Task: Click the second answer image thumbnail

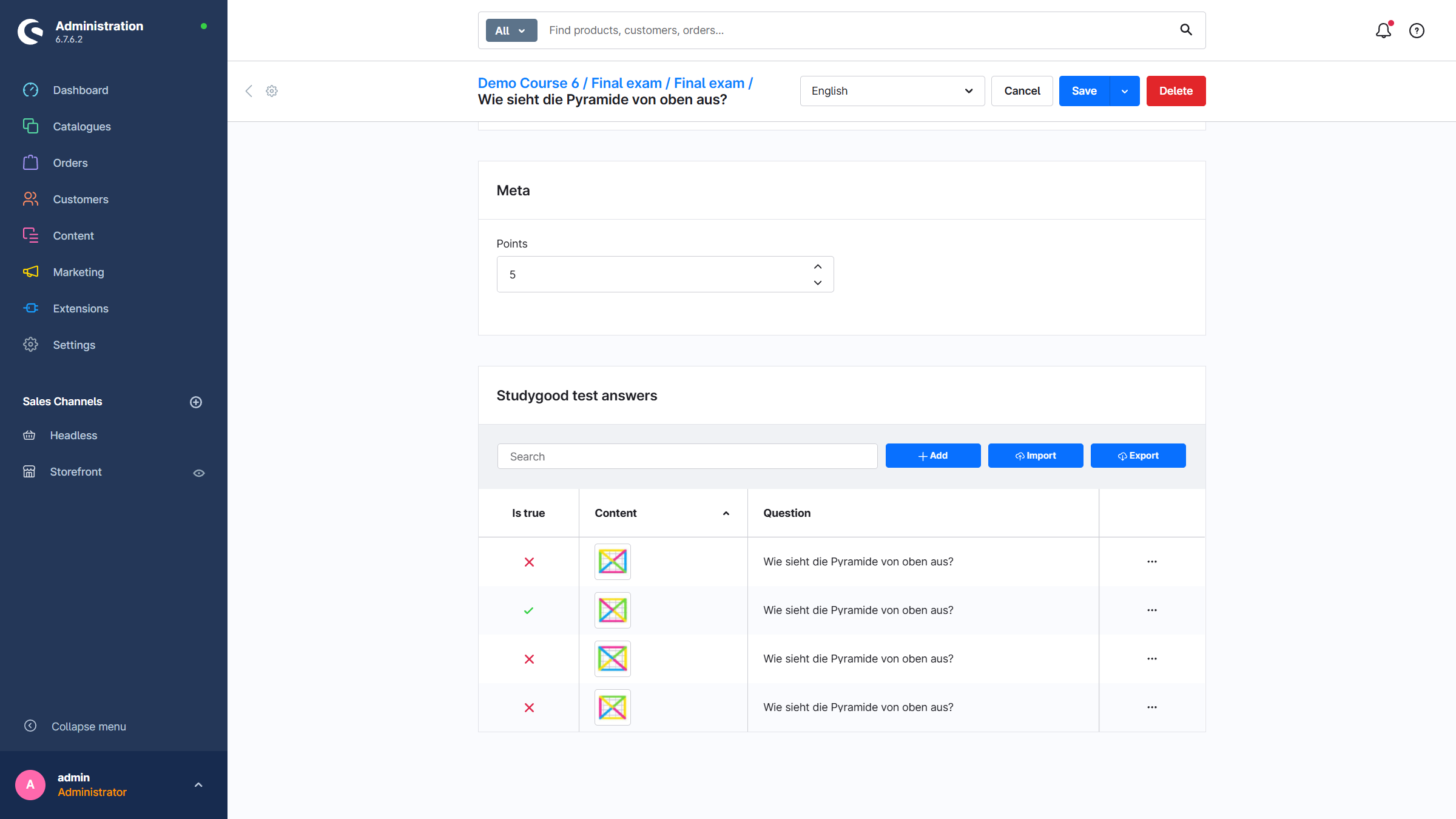Action: (x=612, y=610)
